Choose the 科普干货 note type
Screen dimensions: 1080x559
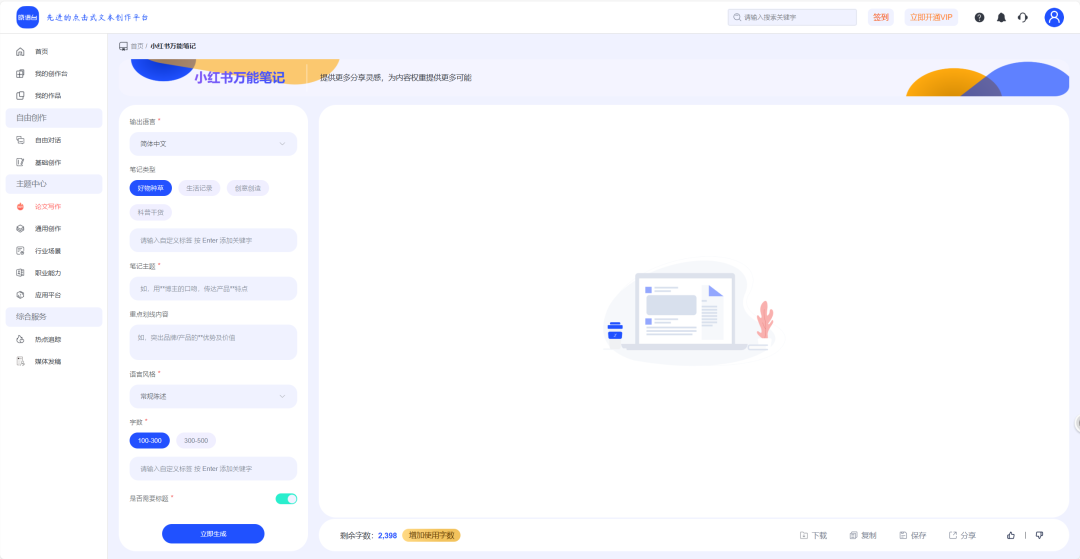pyautogui.click(x=151, y=213)
